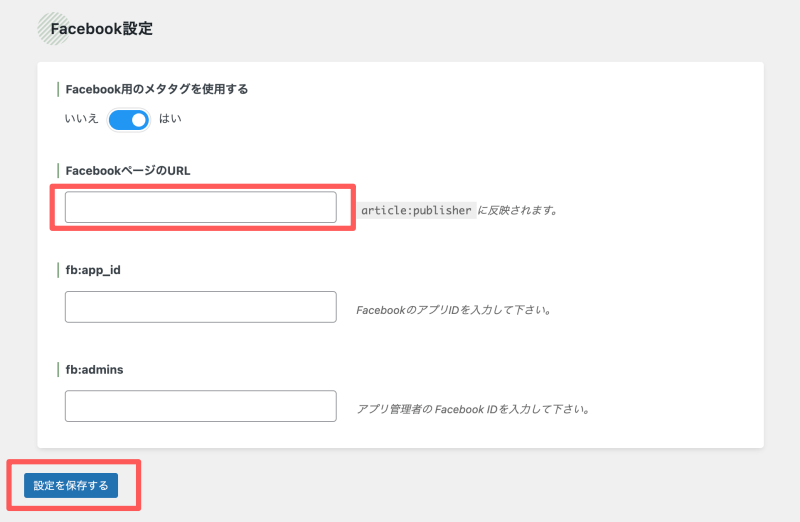Click the fb:app_id field label
The height and width of the screenshot is (522, 800).
(93, 270)
